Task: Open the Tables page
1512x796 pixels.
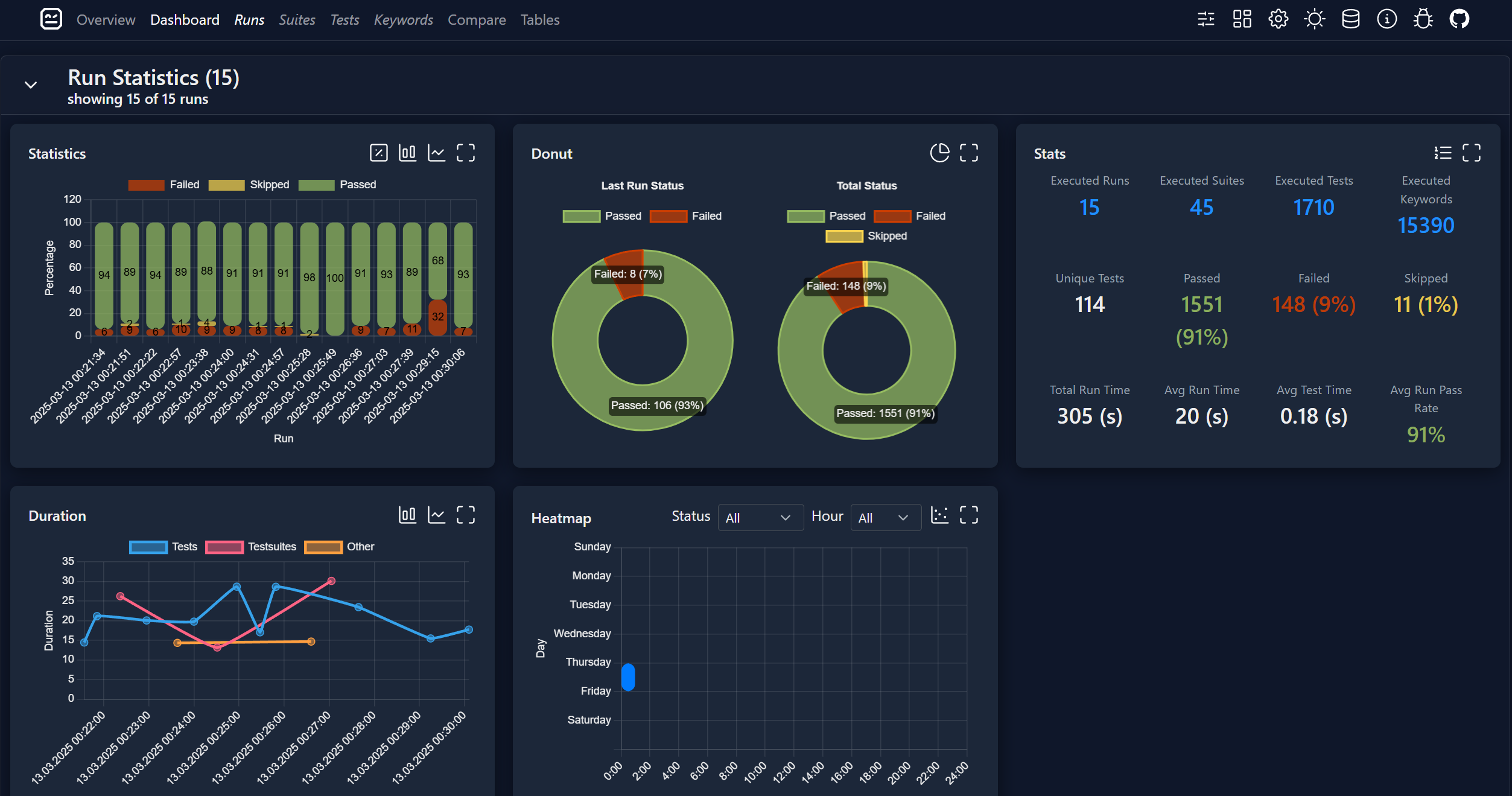Action: point(540,20)
